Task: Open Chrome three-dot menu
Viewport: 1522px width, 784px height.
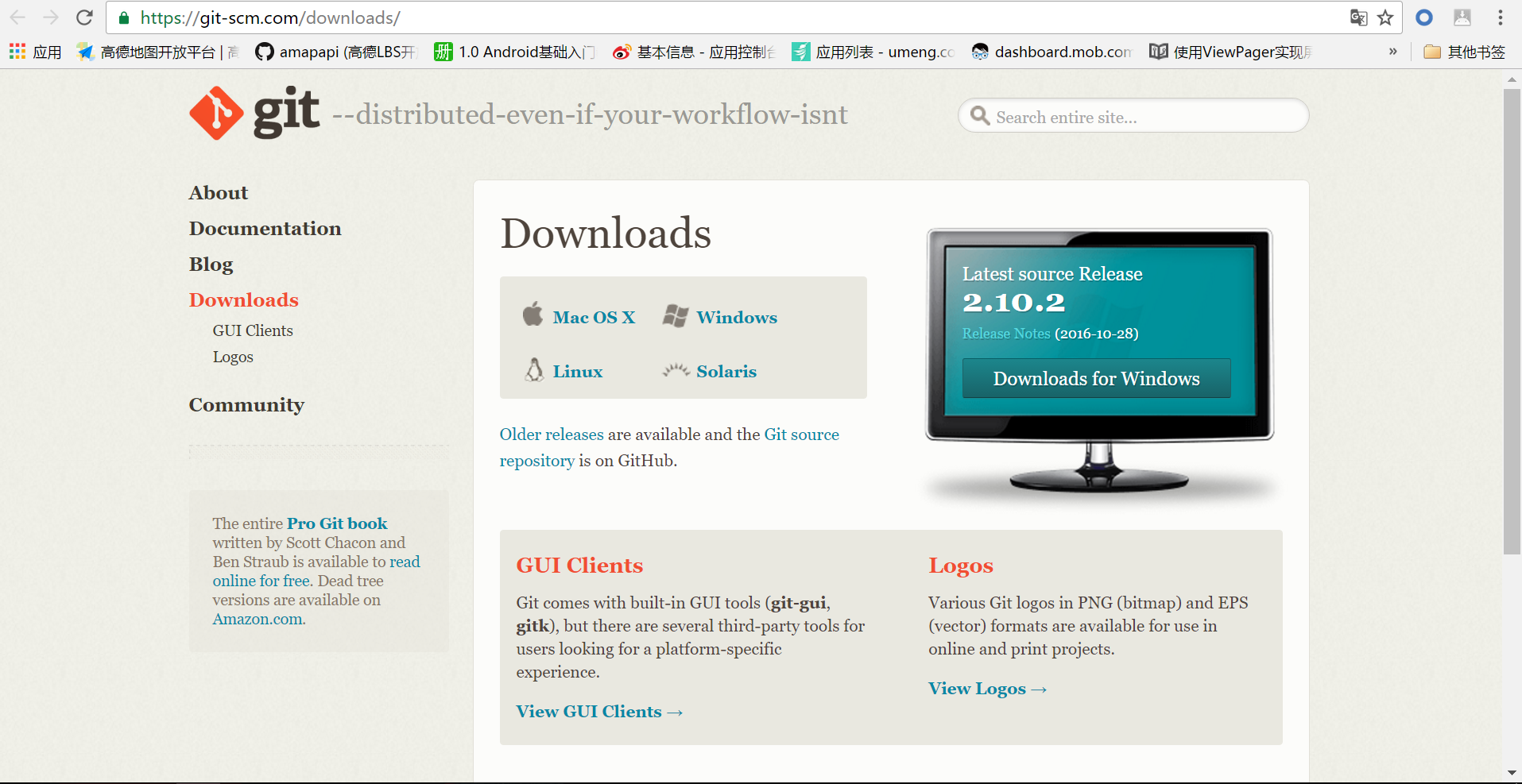Action: pos(1501,17)
